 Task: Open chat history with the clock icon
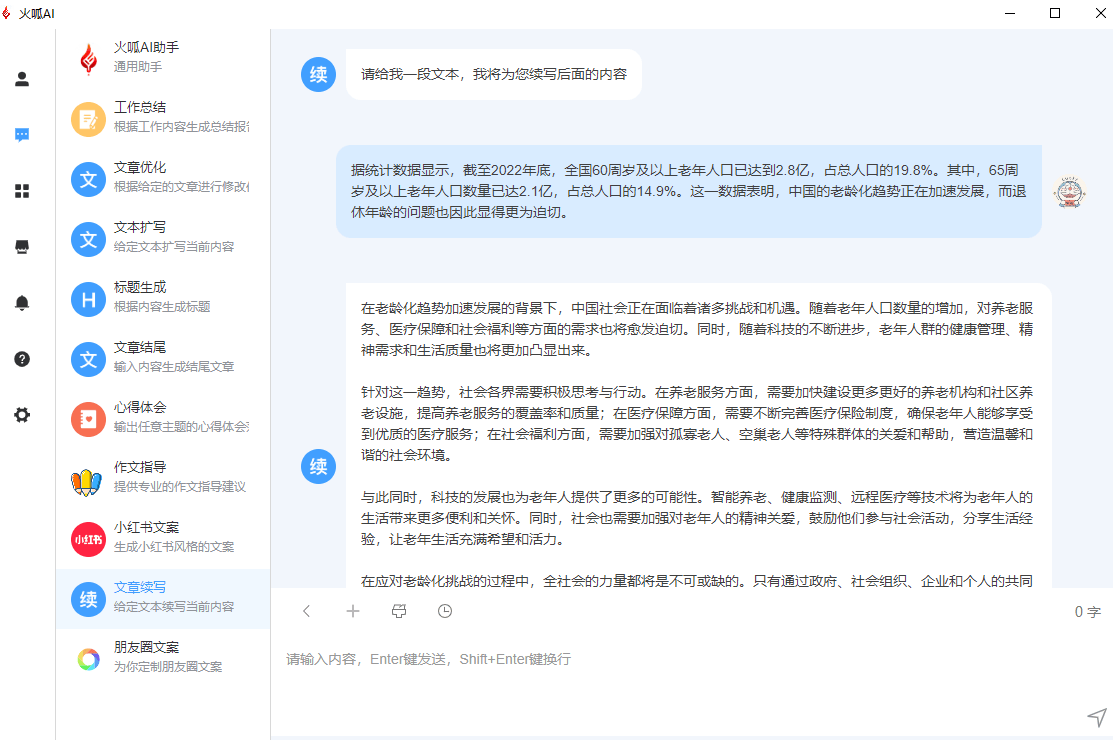click(x=444, y=611)
